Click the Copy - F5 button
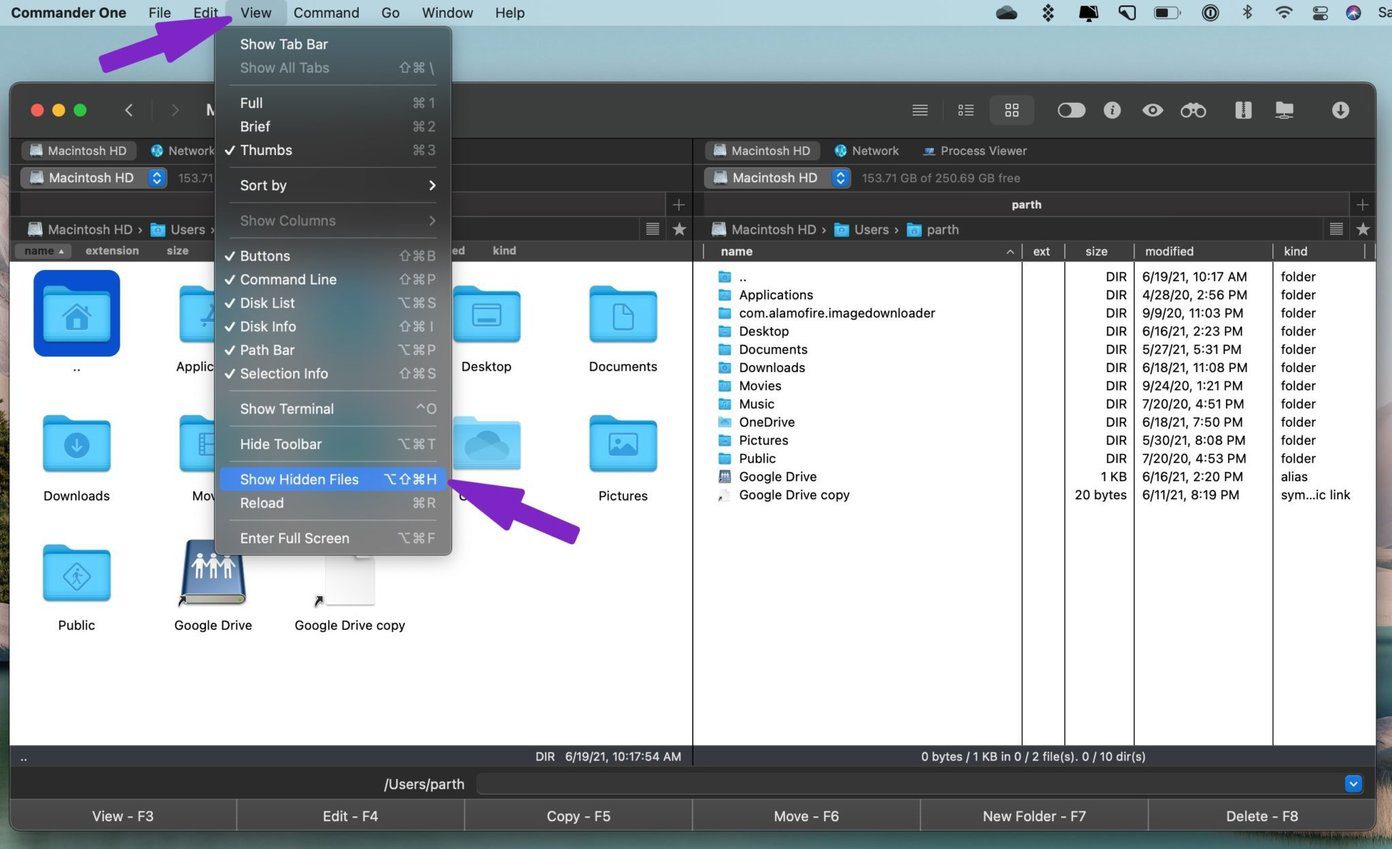The image size is (1392, 849). [x=578, y=816]
